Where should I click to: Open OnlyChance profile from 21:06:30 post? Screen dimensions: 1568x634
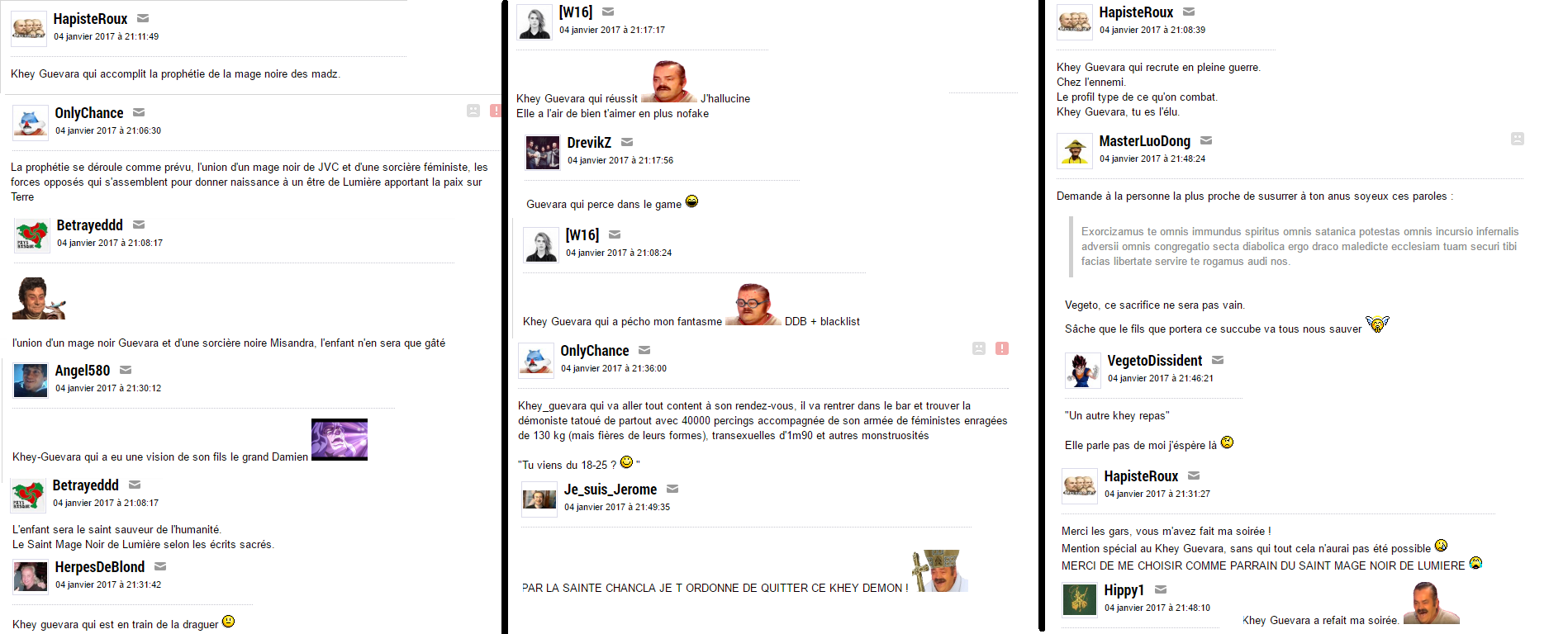(x=89, y=113)
